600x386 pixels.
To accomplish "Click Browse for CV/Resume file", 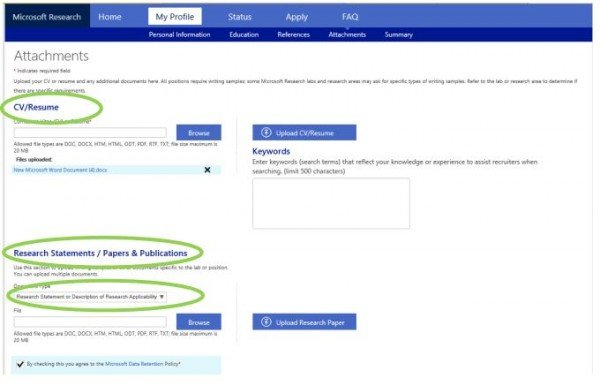I will (199, 132).
